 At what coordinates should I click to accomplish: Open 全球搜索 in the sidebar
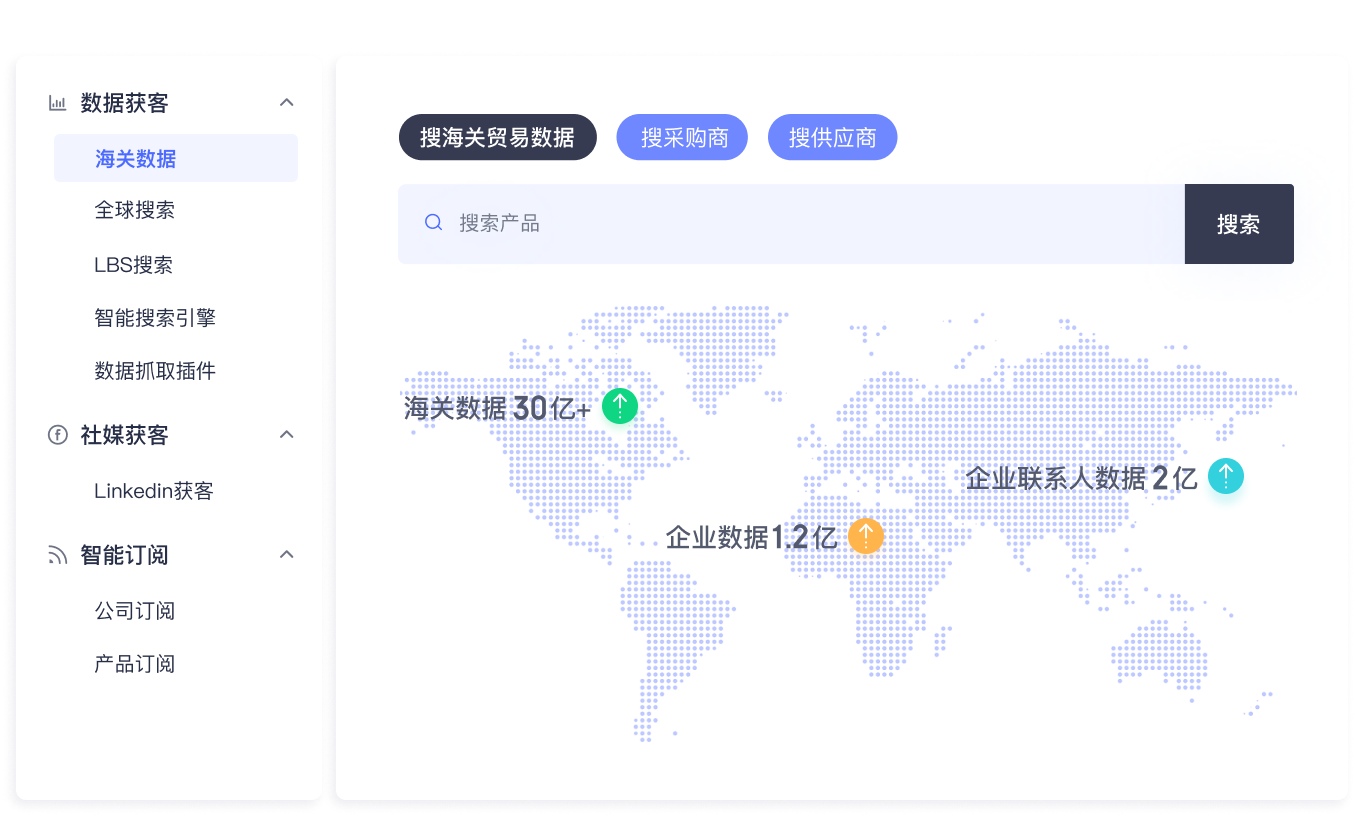click(135, 211)
